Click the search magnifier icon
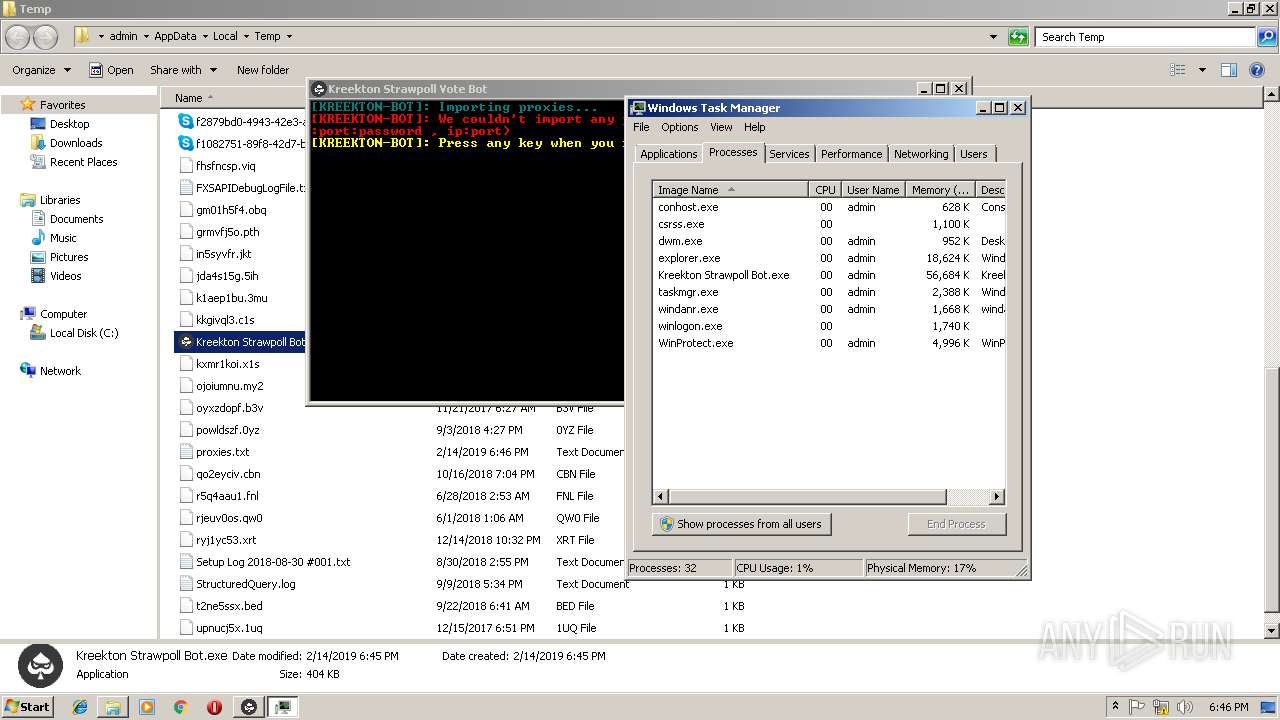The width and height of the screenshot is (1280, 720). 1267,37
